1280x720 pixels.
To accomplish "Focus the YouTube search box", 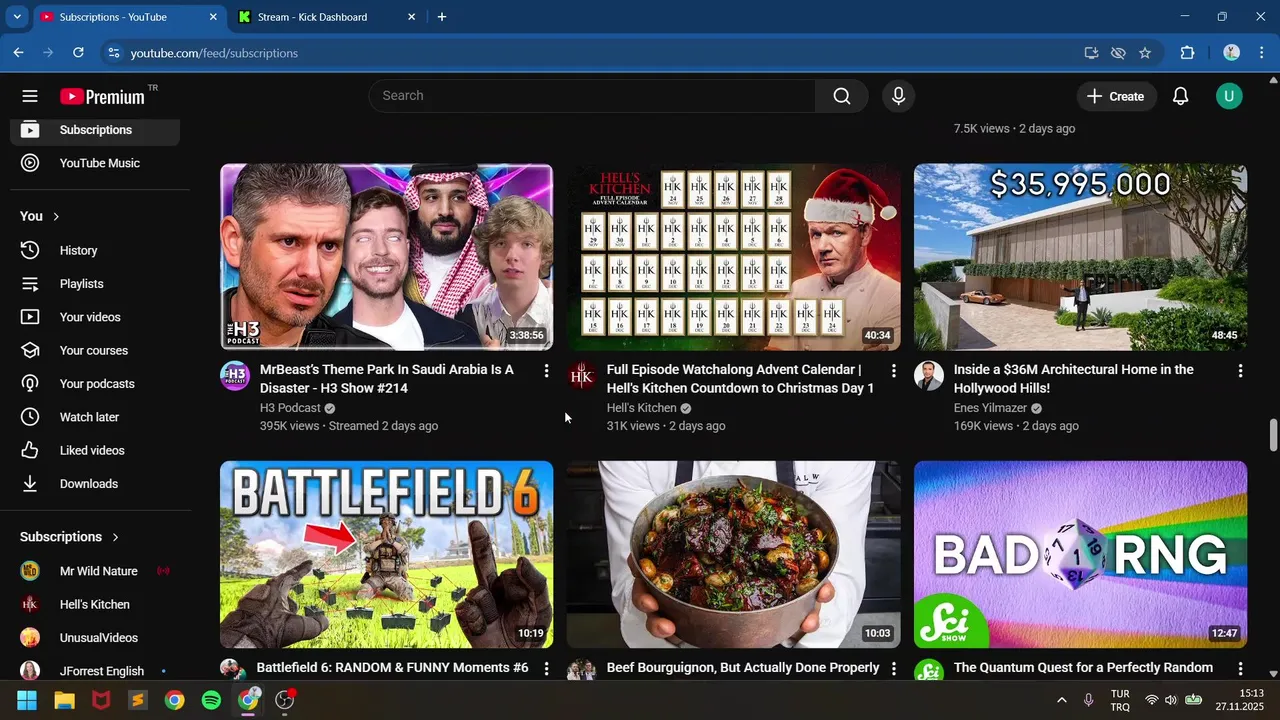I will (x=592, y=96).
